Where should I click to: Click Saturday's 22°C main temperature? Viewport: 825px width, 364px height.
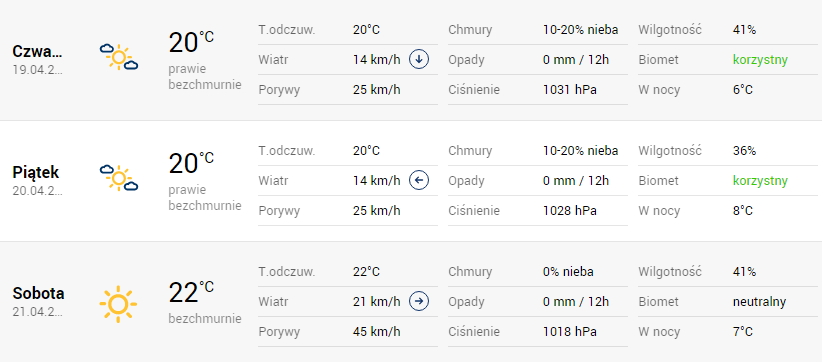[x=191, y=292]
